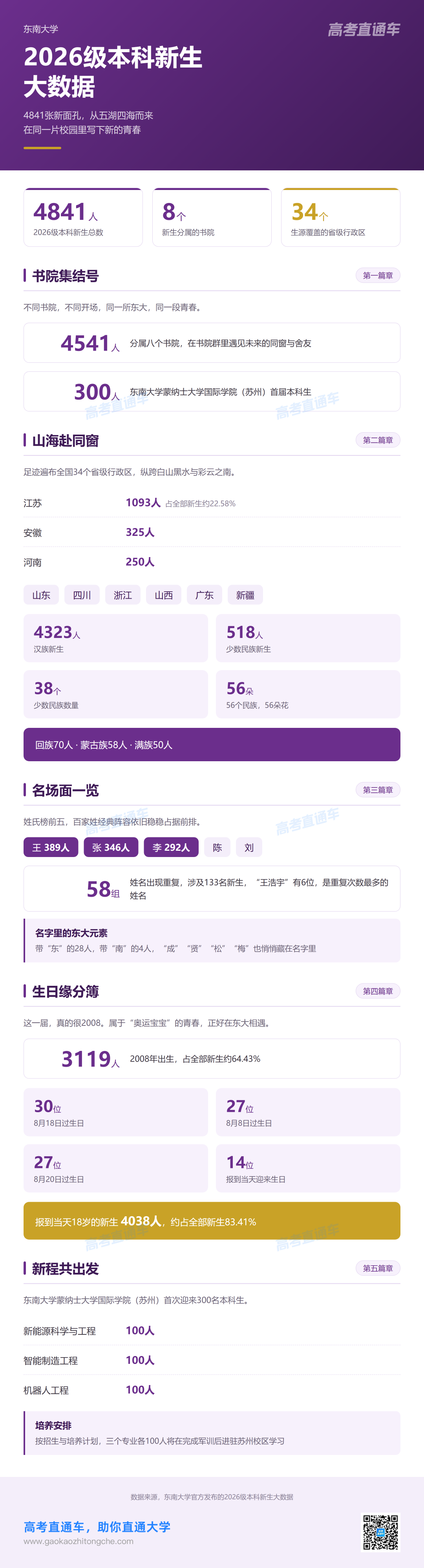
Task: Click the 安徽 325人 row
Action: click(212, 532)
